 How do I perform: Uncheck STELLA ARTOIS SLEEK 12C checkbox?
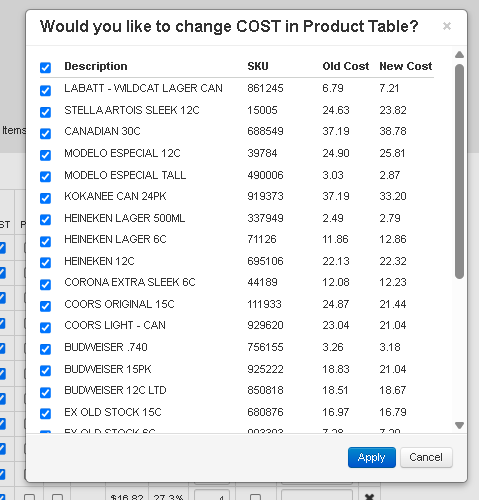pyautogui.click(x=45, y=112)
